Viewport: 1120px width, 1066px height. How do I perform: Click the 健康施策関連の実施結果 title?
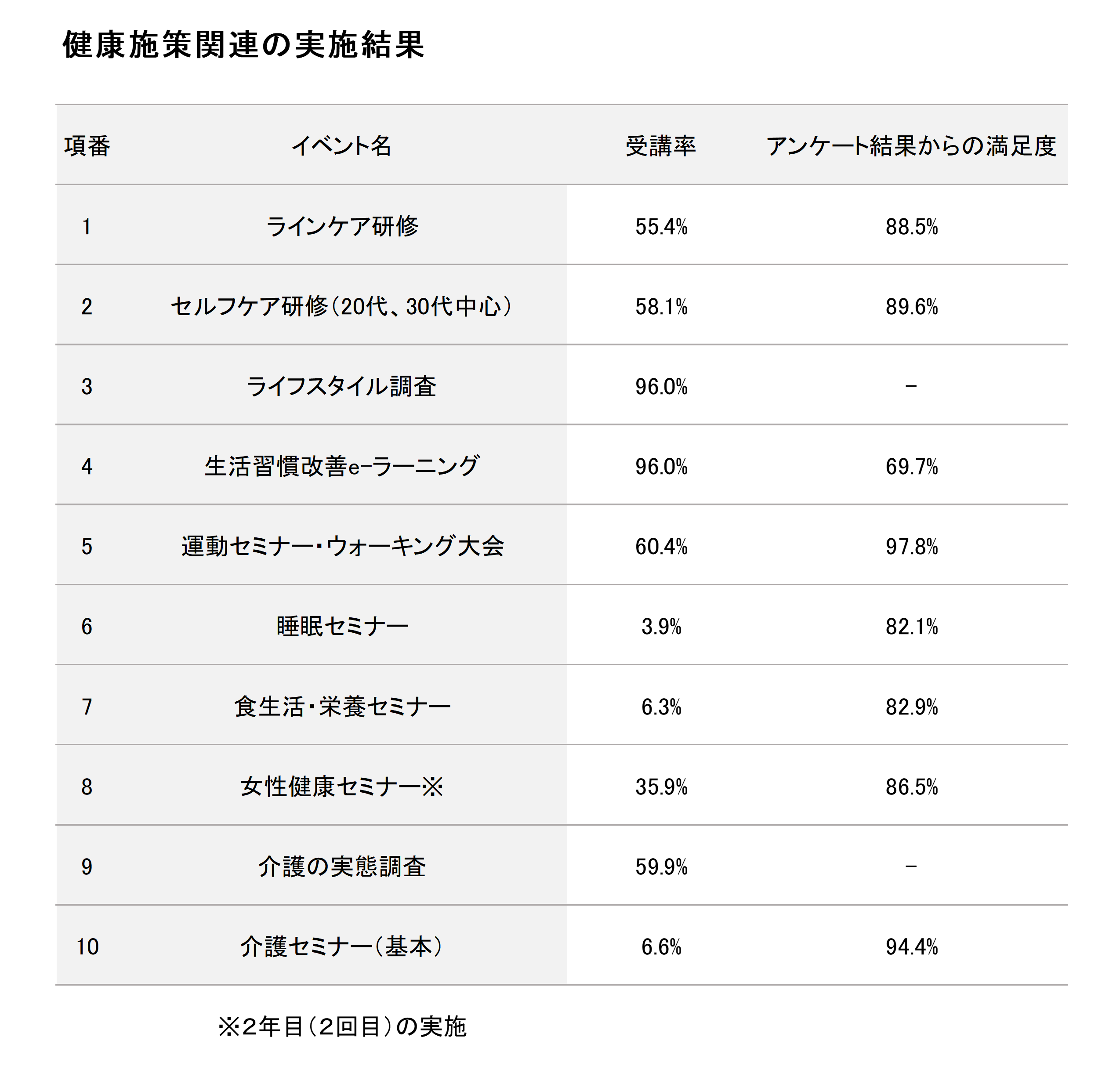point(243,45)
